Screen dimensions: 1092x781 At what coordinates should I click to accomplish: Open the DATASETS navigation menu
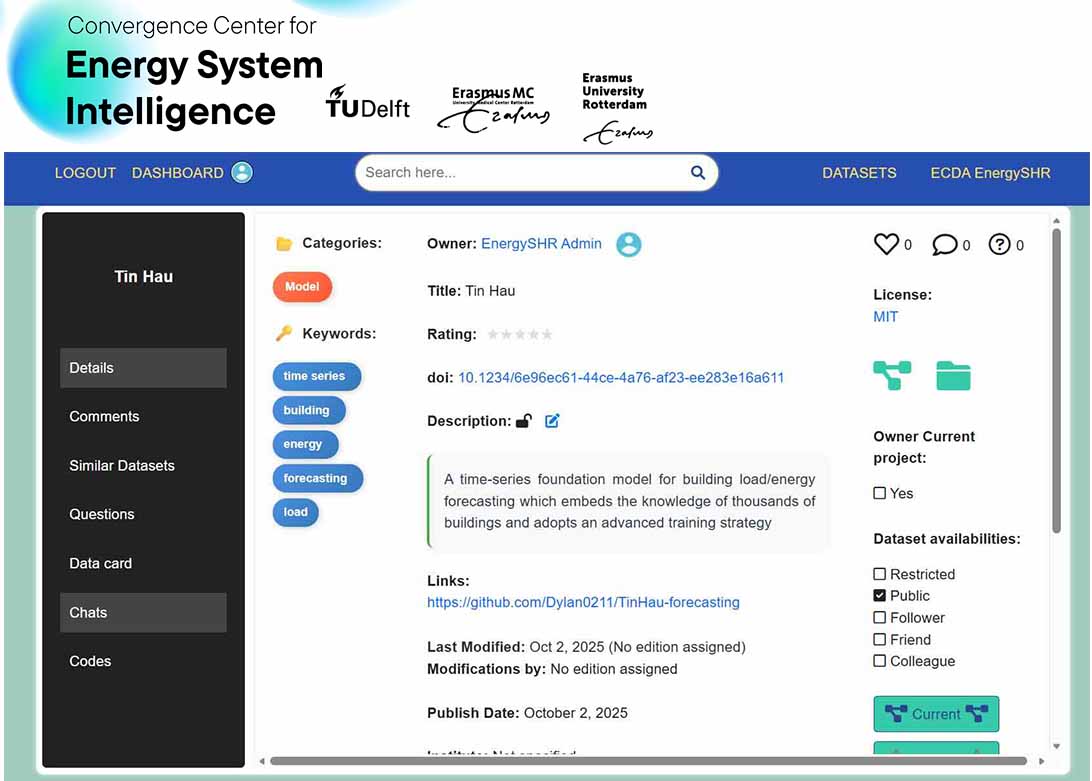[859, 172]
